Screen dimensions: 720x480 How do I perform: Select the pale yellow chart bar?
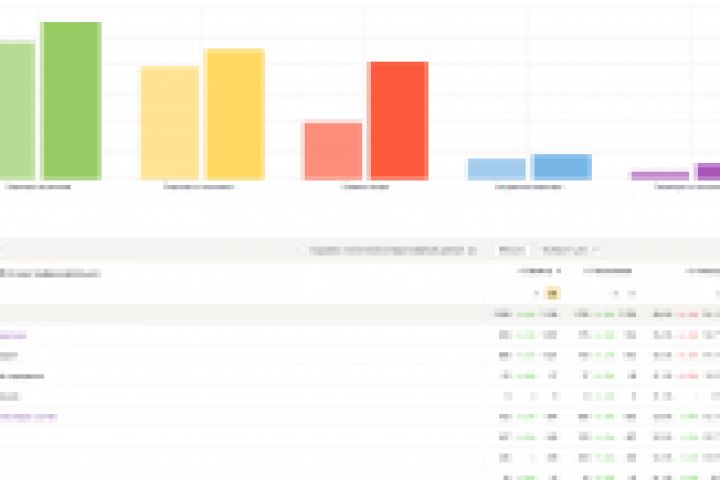click(169, 123)
